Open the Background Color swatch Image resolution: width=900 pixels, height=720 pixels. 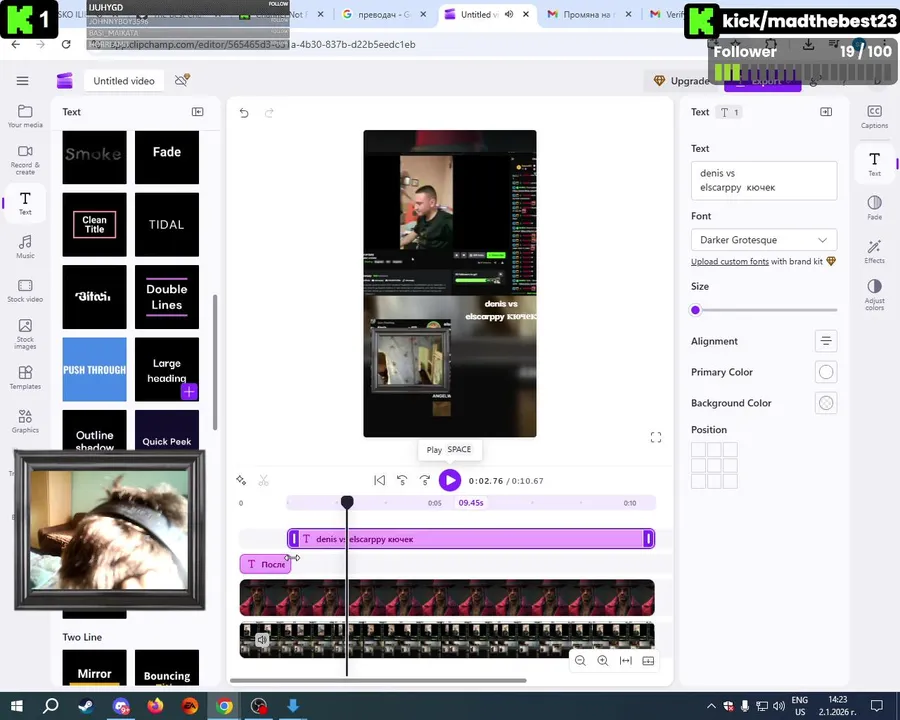(826, 403)
